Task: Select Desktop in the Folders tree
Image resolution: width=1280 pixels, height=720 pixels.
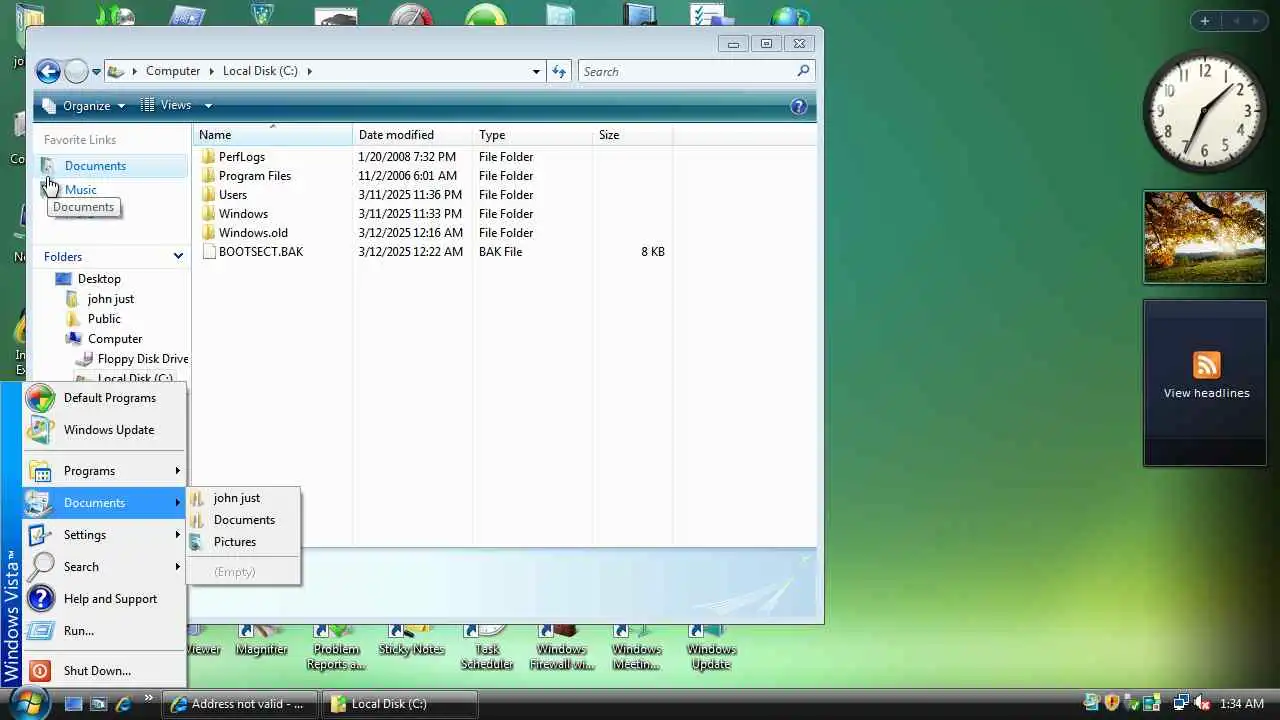Action: 99,279
